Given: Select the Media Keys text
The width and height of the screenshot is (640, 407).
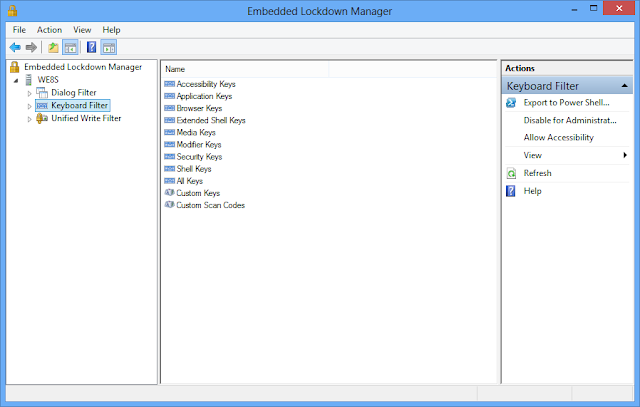Looking at the screenshot, I should point(196,132).
